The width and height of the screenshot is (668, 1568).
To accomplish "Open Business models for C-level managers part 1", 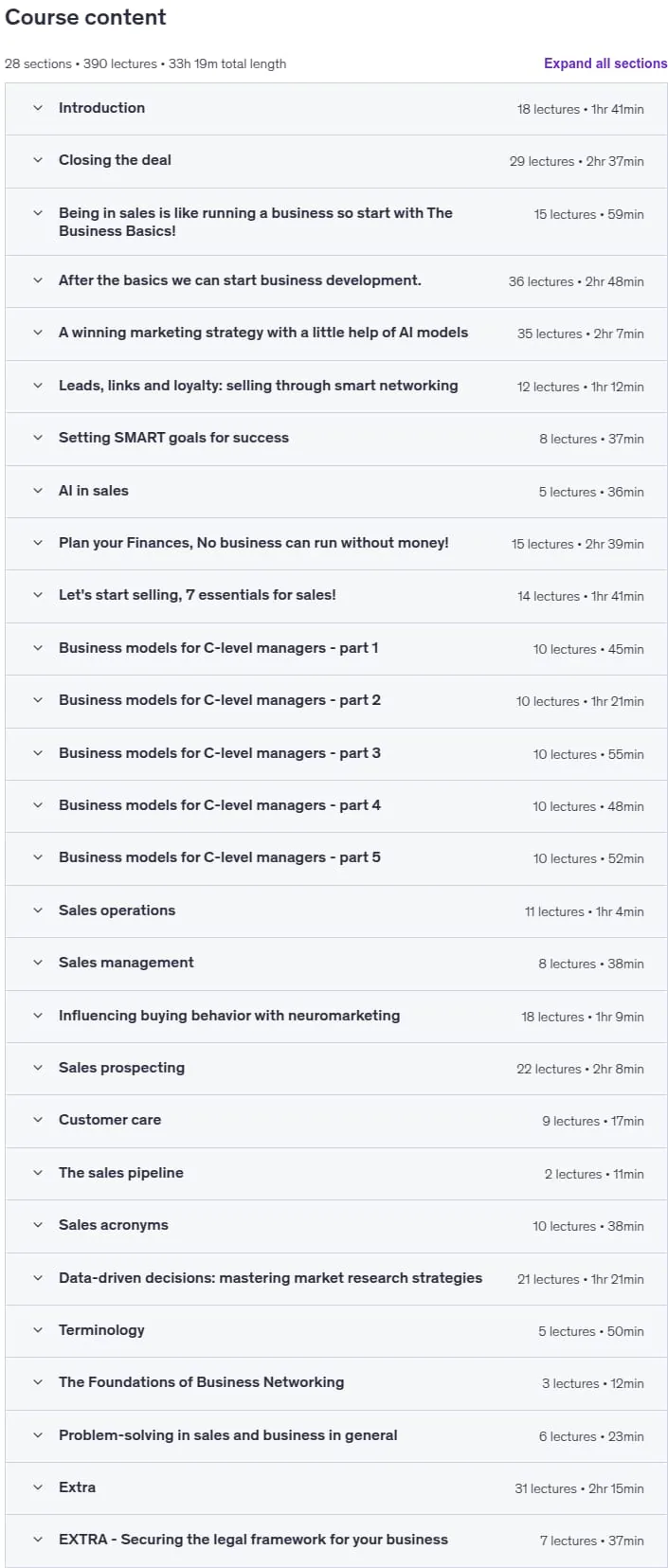I will (336, 649).
